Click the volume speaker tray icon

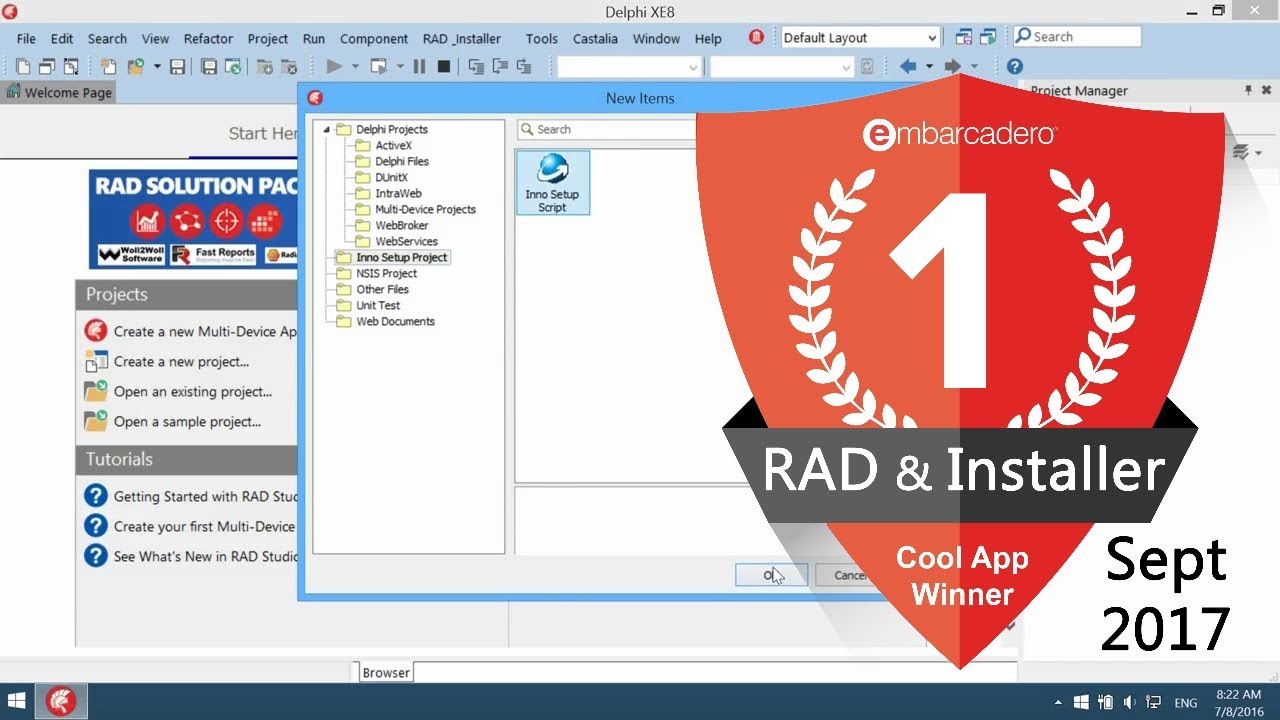(1130, 702)
